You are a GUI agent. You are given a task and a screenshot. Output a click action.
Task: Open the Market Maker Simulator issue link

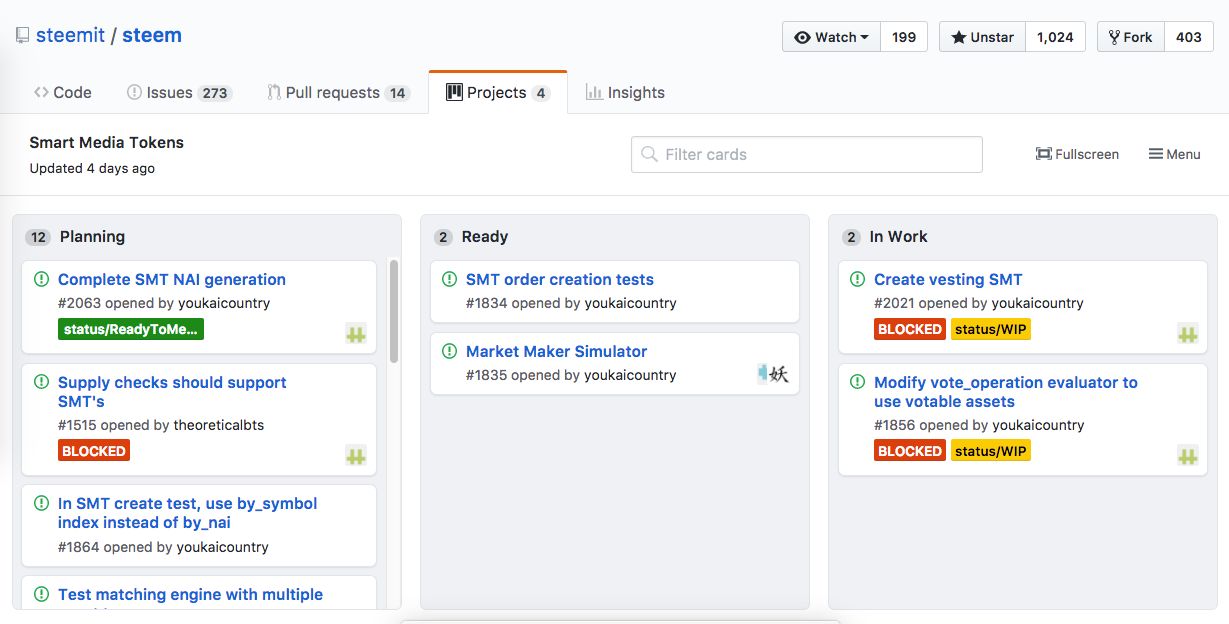pos(556,352)
